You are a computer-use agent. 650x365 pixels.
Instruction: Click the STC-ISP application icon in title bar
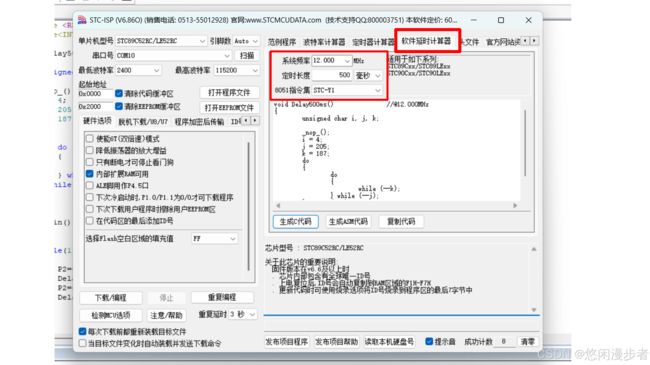pyautogui.click(x=82, y=20)
